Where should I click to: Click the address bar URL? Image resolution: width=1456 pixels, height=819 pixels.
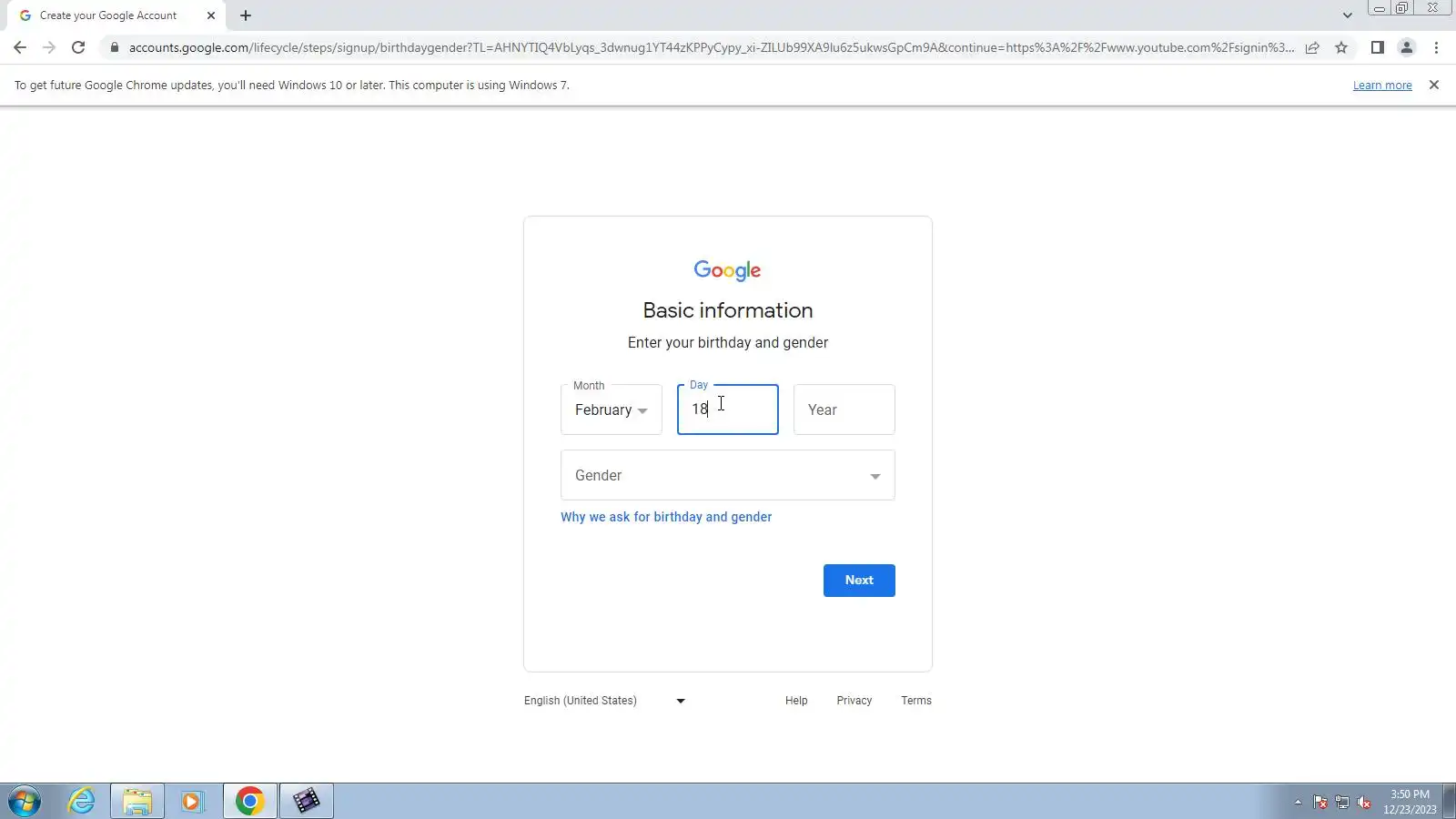pos(710,47)
